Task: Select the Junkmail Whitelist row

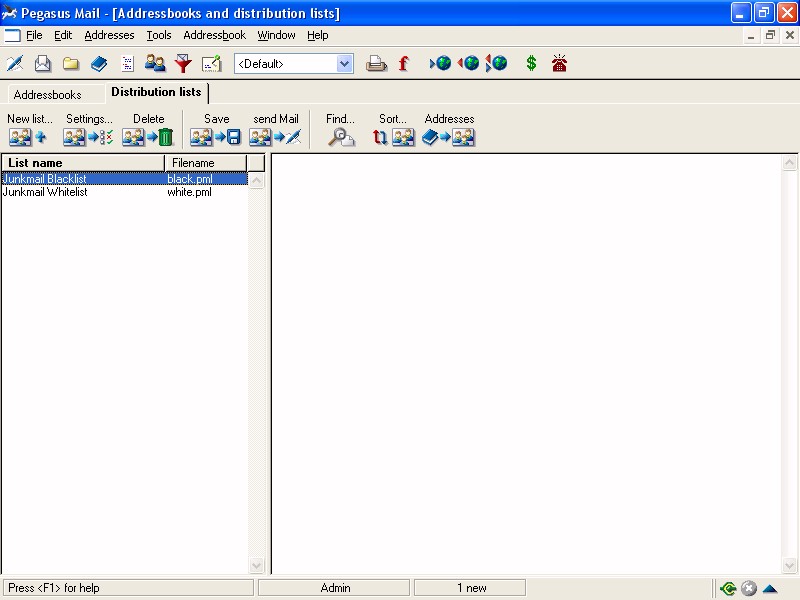Action: point(125,192)
